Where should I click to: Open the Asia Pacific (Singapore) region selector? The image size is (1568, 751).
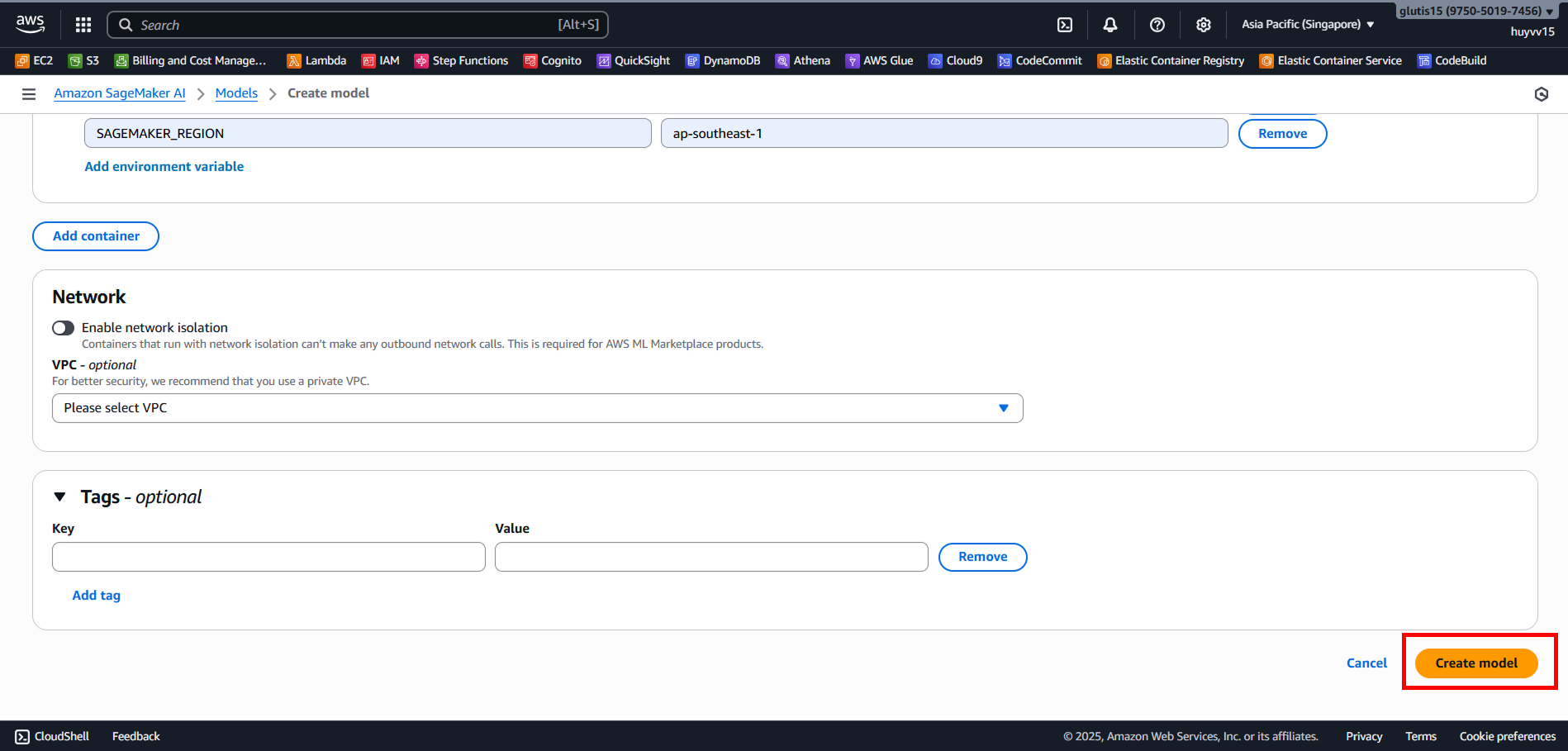click(1307, 25)
